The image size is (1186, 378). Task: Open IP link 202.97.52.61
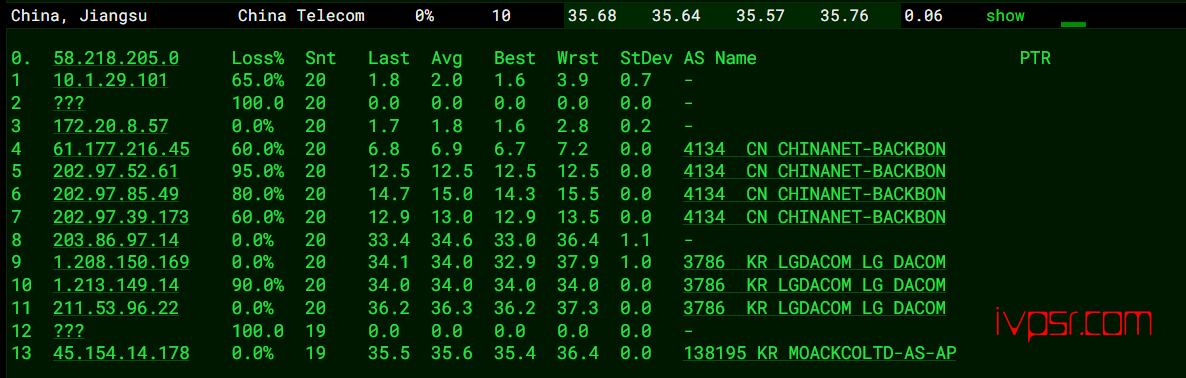click(116, 172)
